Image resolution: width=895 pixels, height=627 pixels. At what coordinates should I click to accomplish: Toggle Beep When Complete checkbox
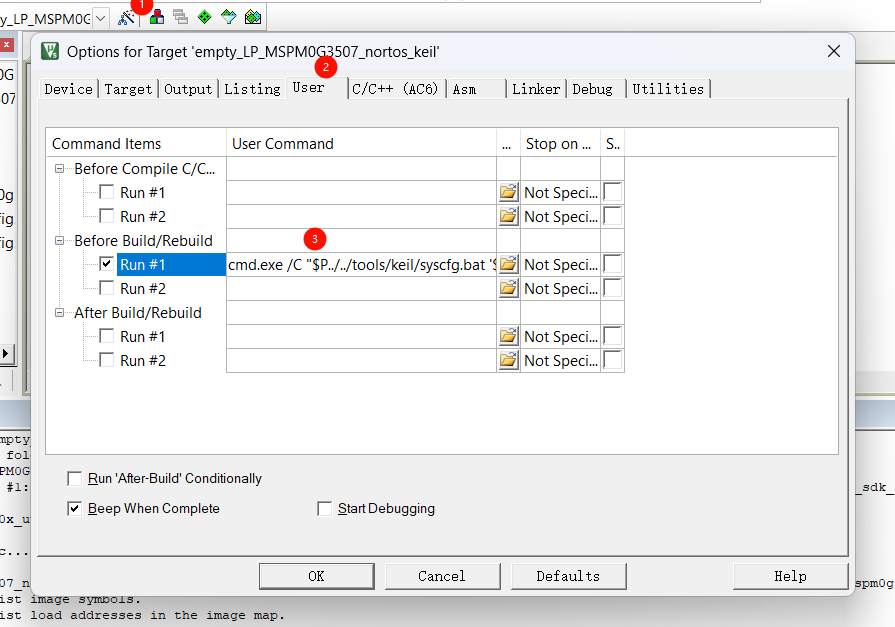75,509
